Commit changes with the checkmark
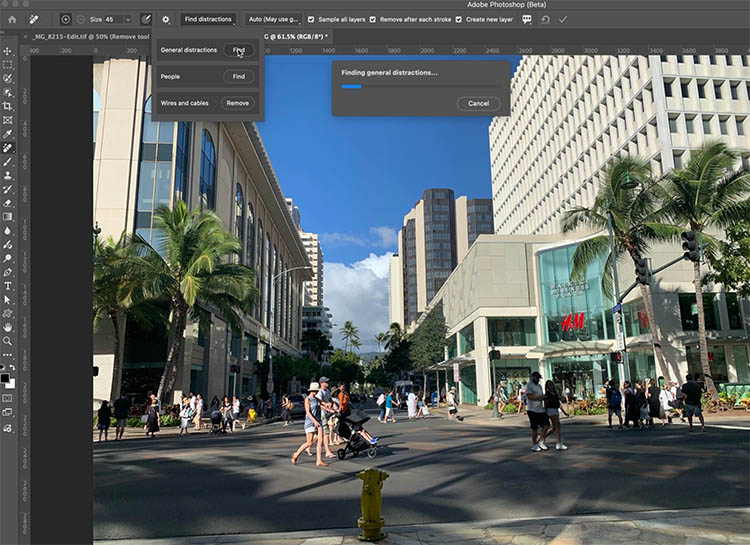The image size is (750, 545). click(563, 20)
